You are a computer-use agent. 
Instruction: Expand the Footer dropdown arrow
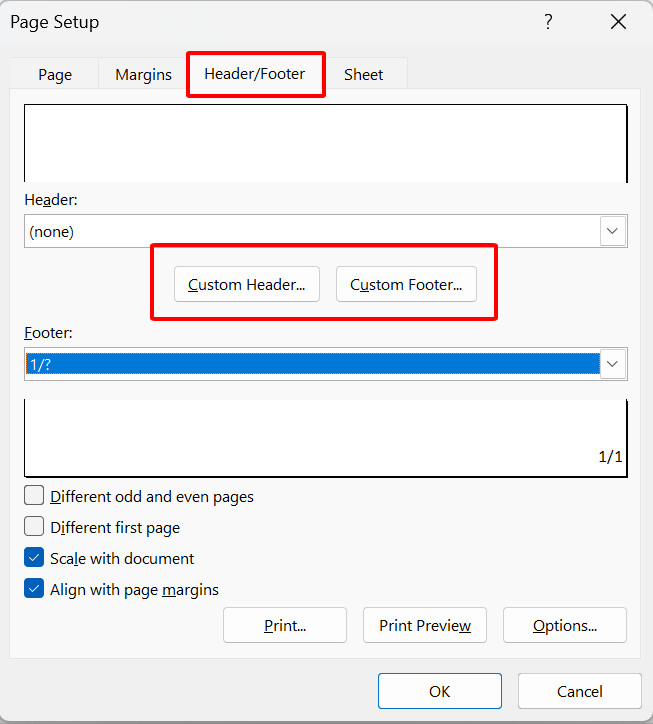pos(613,364)
